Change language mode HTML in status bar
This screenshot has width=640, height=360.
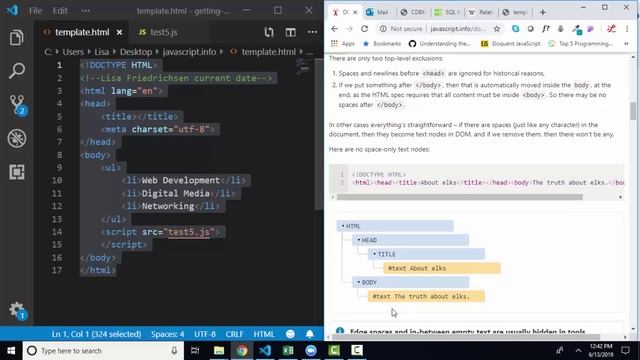[264, 334]
